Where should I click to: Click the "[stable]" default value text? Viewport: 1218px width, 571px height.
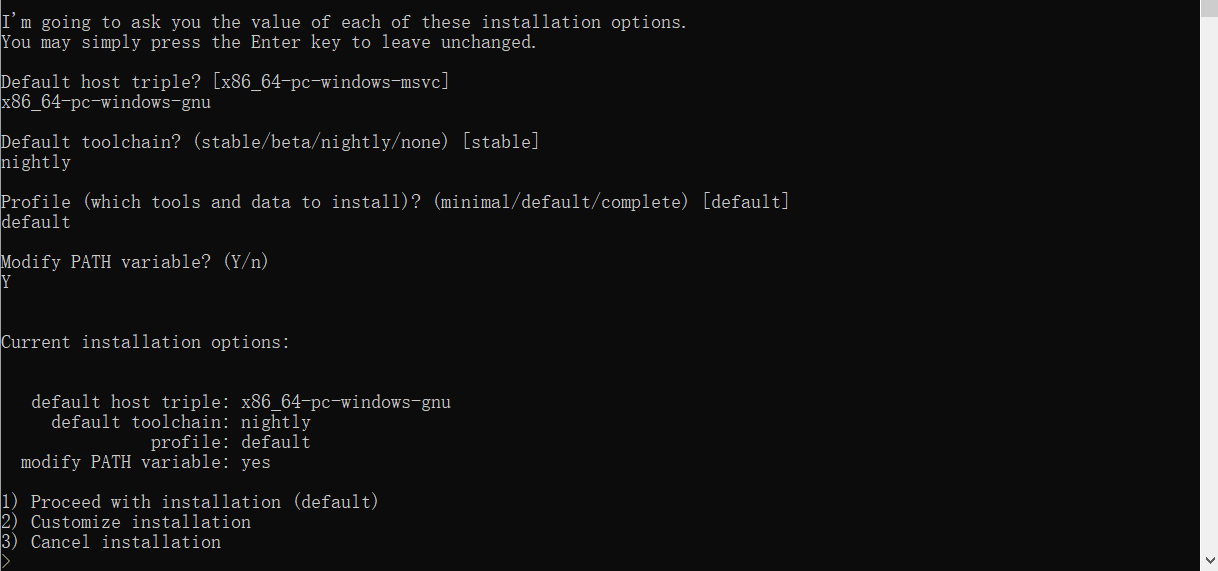point(500,142)
